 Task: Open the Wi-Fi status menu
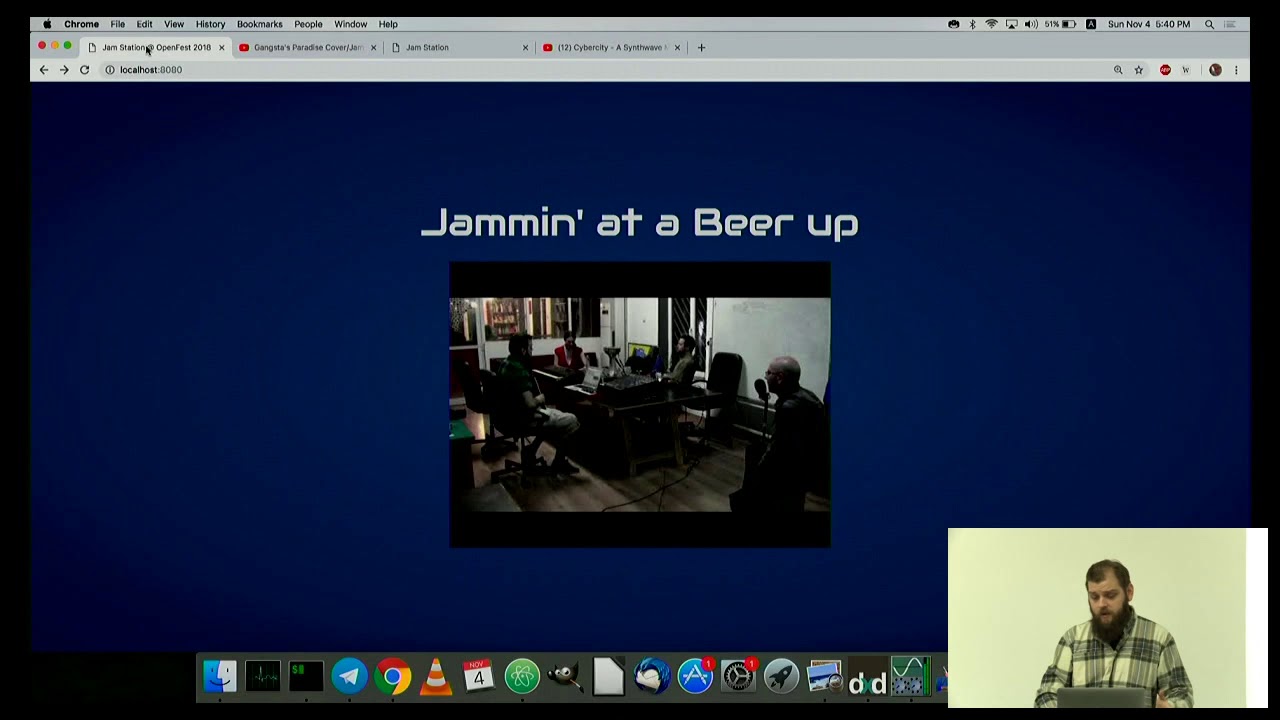coord(991,24)
